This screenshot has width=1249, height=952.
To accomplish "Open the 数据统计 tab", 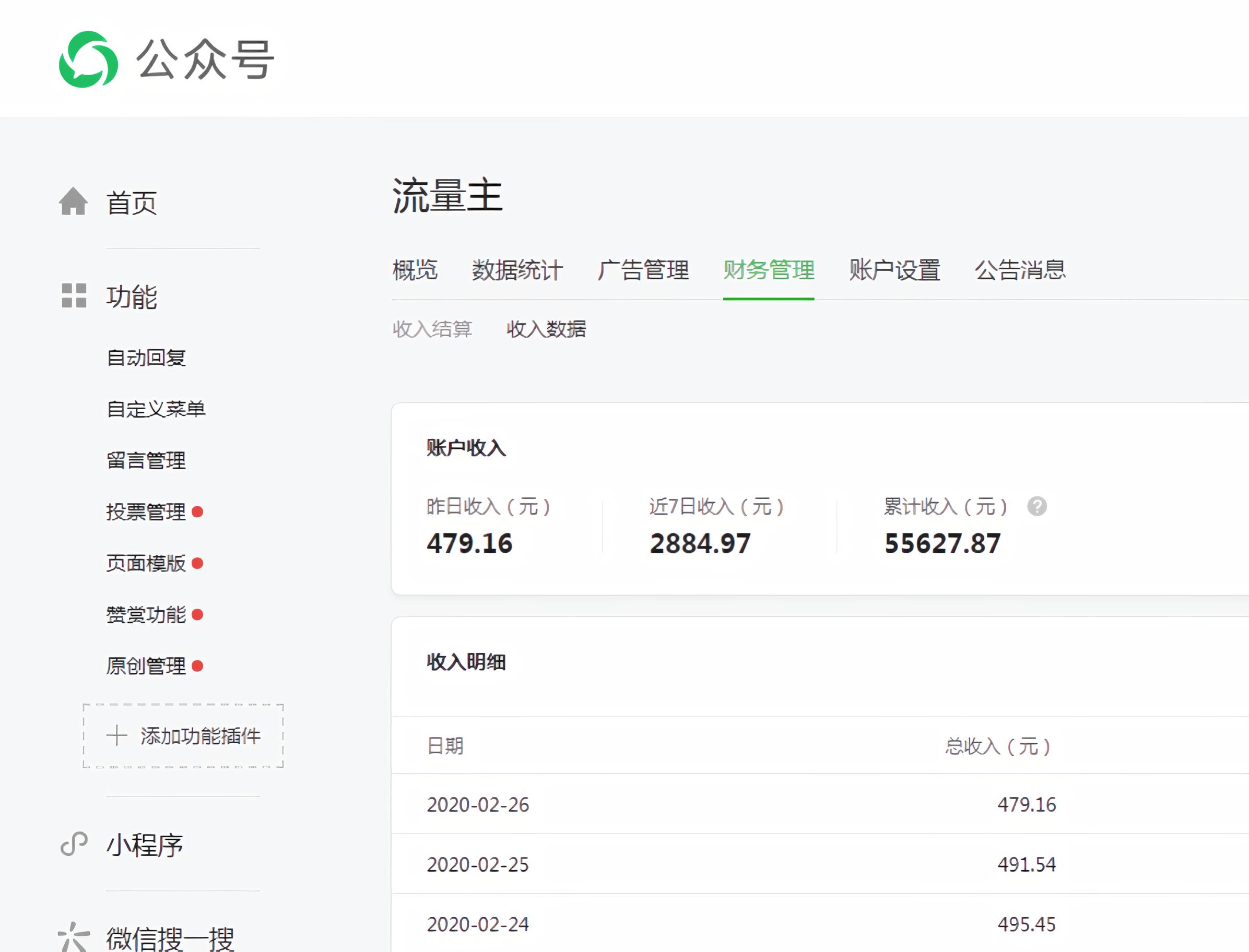I will 515,271.
